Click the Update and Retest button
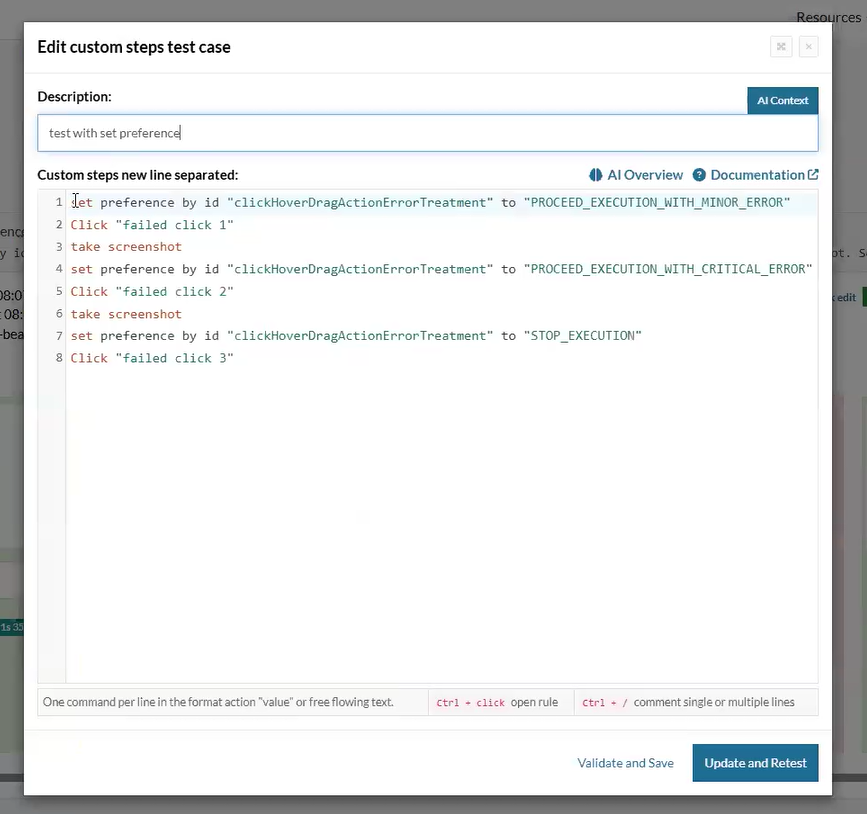The height and width of the screenshot is (814, 867). [755, 763]
